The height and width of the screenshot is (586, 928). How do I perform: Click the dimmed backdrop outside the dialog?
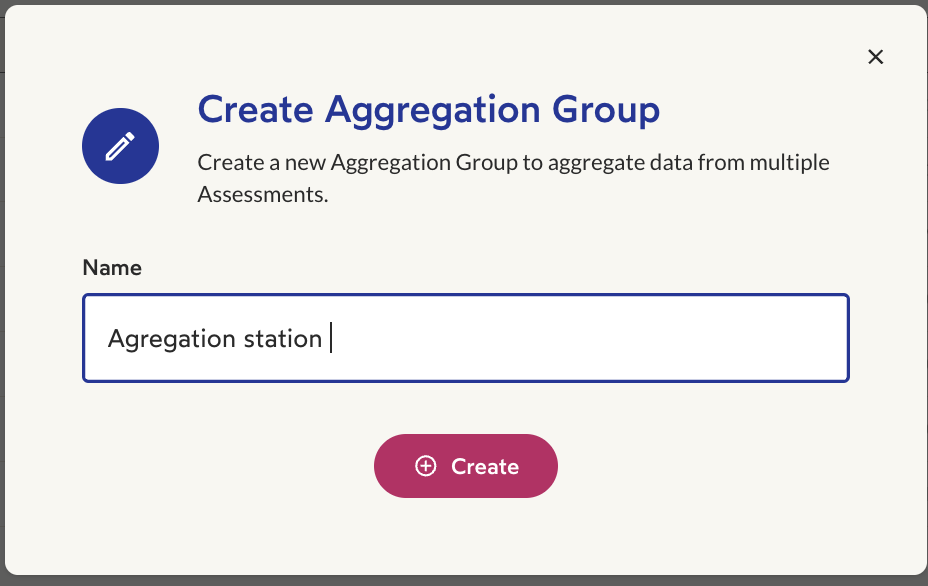pos(2,296)
